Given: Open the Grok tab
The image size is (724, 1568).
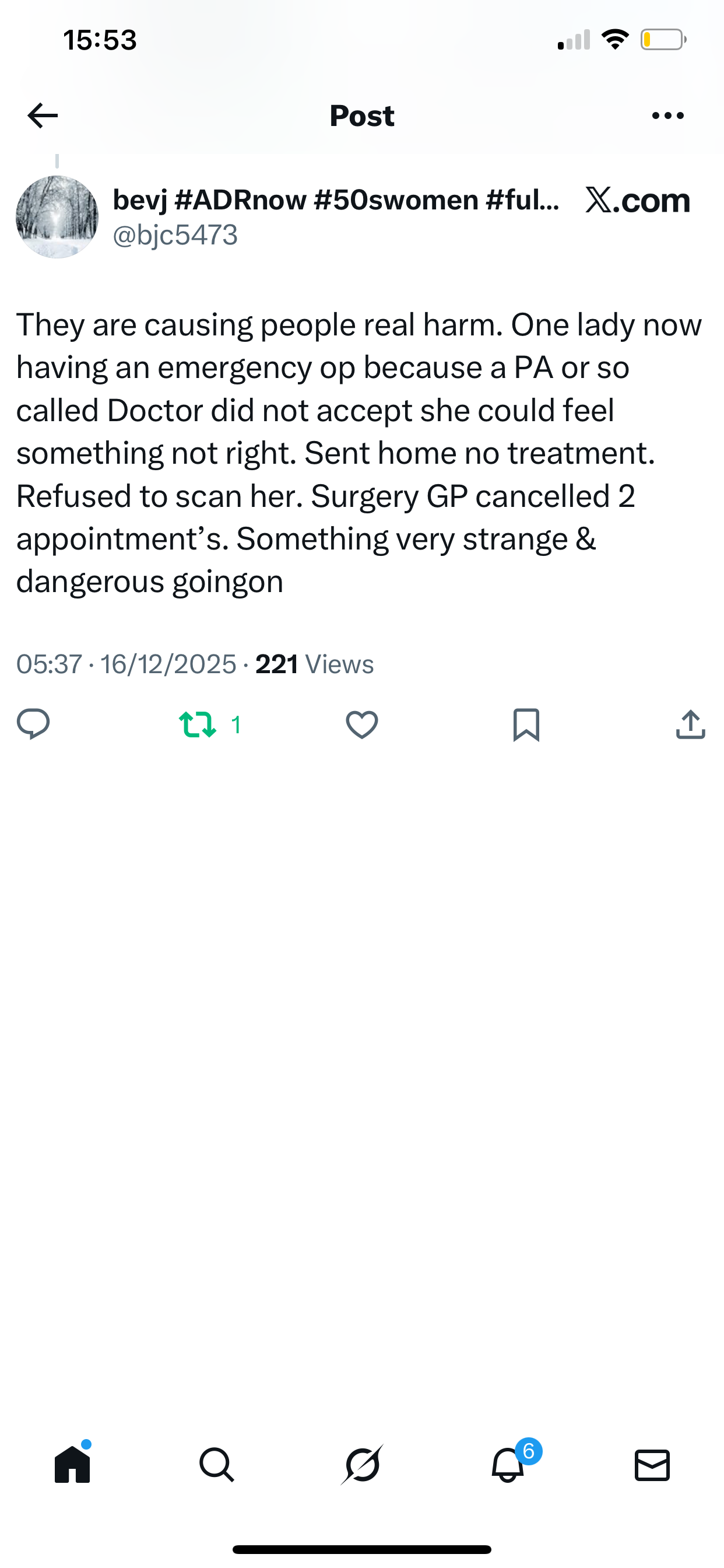Looking at the screenshot, I should pos(362,1464).
